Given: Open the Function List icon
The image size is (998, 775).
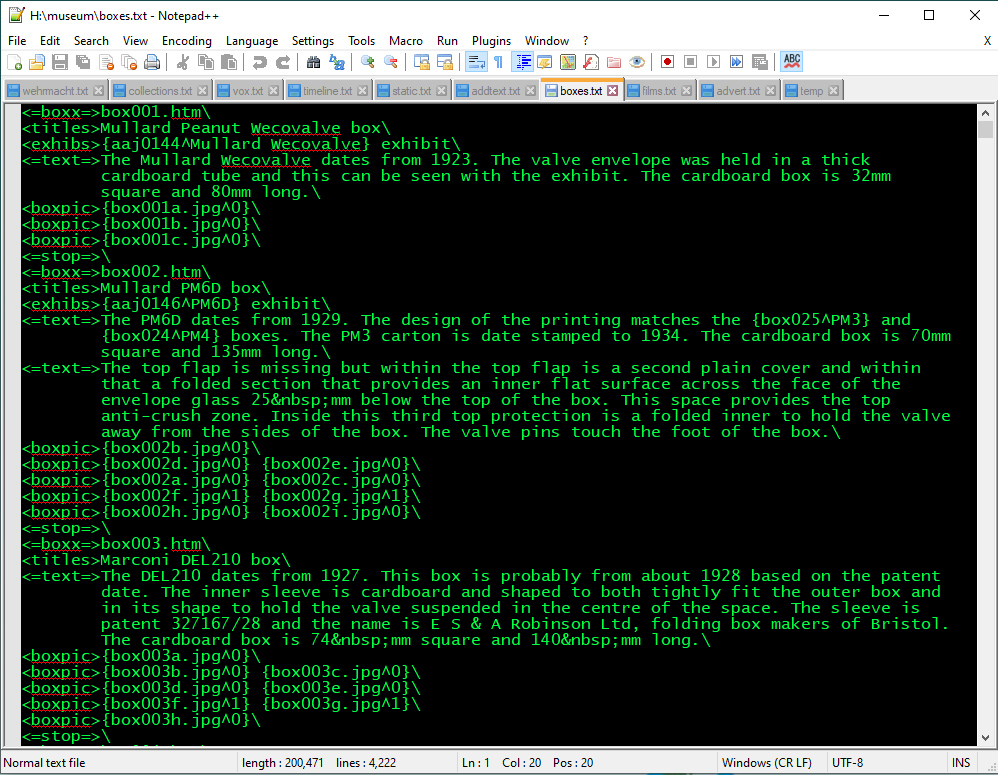Looking at the screenshot, I should pos(591,62).
